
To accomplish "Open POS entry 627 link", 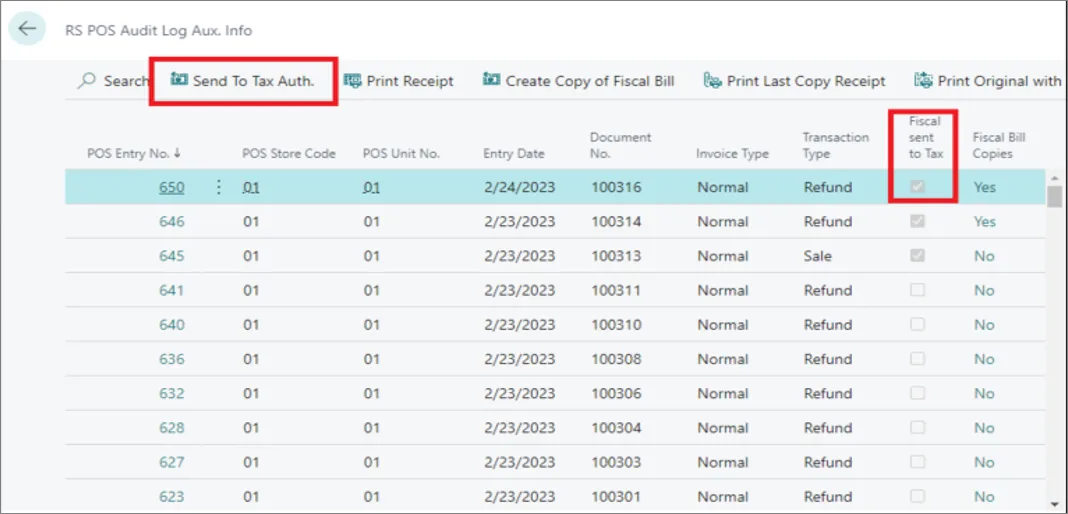I will (172, 462).
